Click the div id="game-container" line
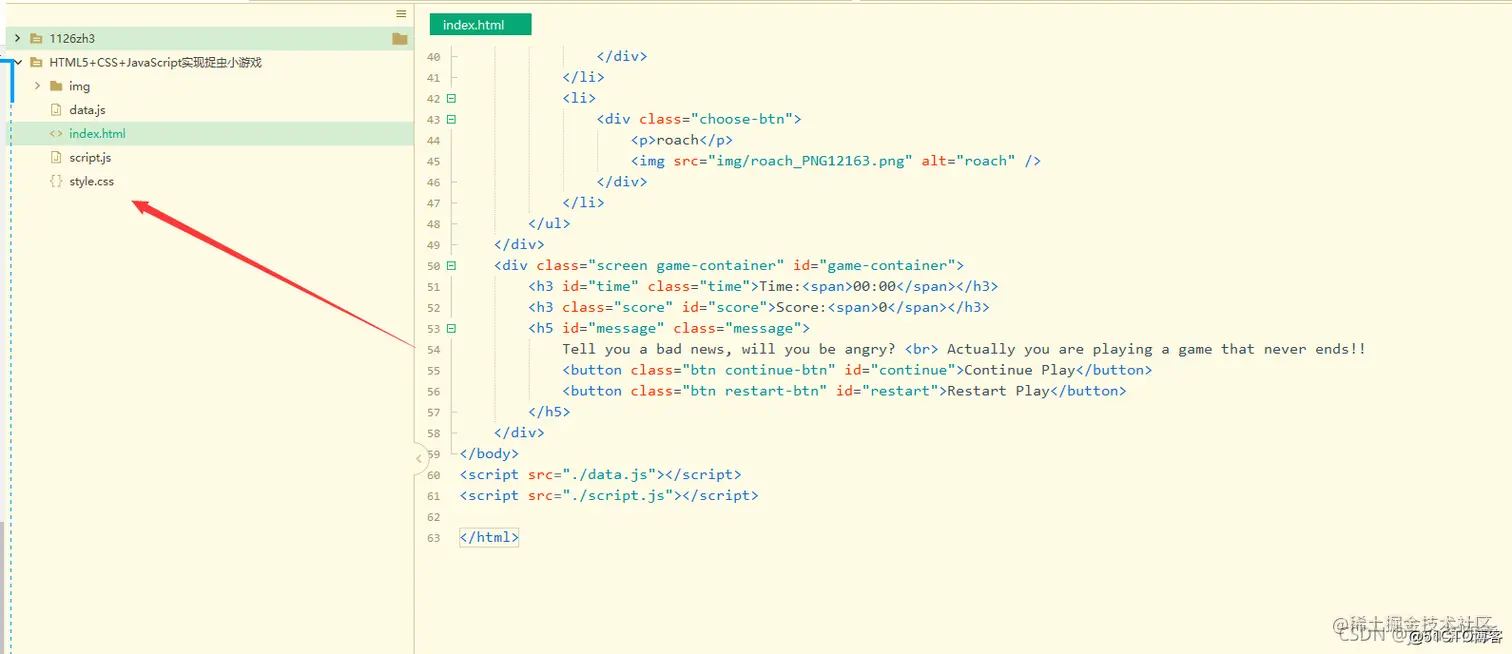Image resolution: width=1512 pixels, height=654 pixels. tap(728, 265)
